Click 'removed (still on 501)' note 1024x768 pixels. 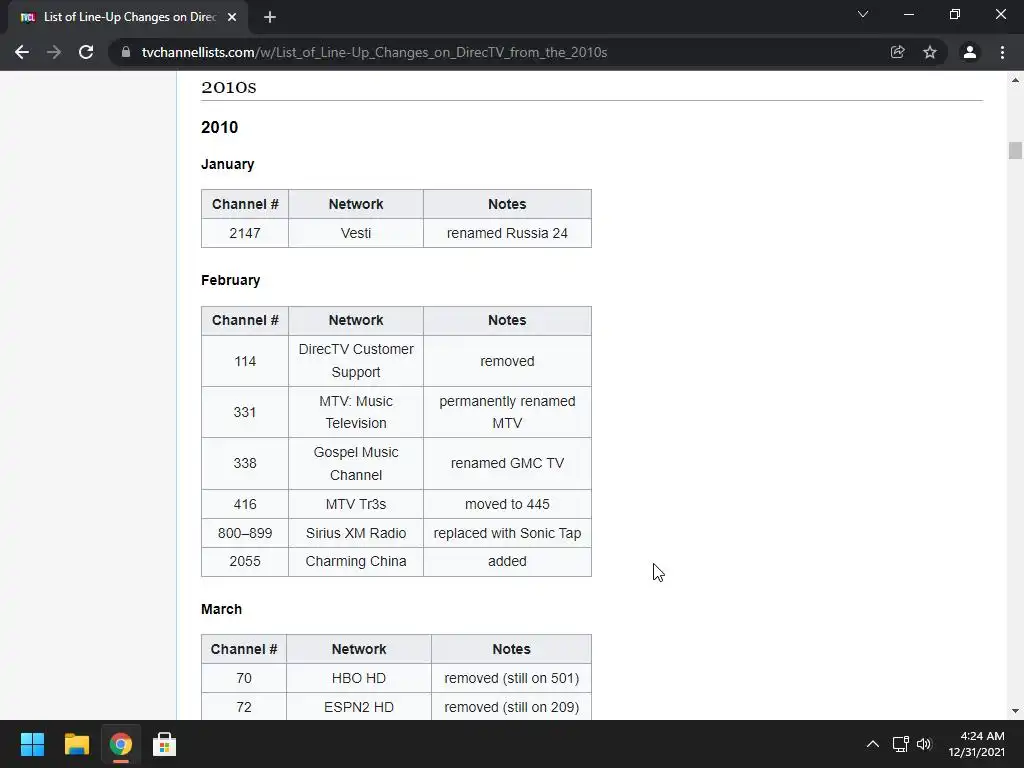[511, 678]
